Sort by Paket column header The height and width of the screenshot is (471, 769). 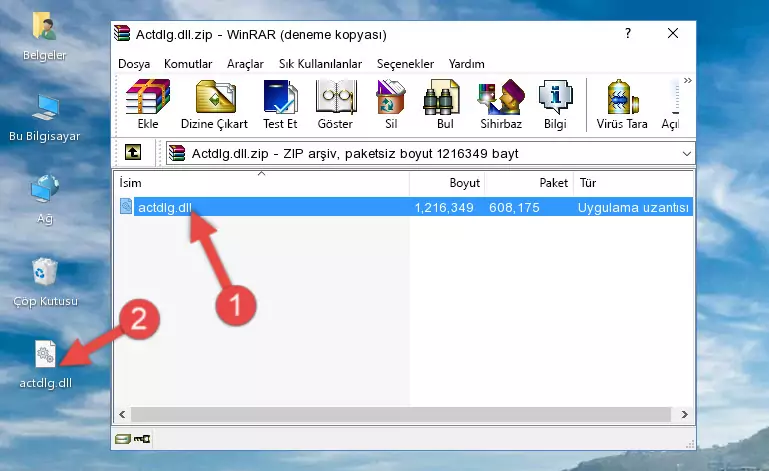click(x=529, y=183)
